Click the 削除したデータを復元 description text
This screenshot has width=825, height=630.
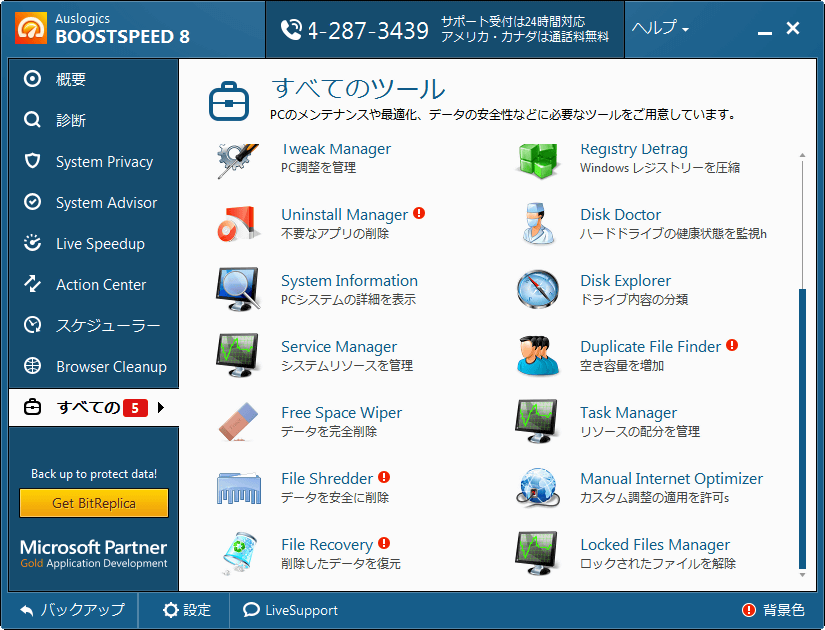[x=341, y=564]
